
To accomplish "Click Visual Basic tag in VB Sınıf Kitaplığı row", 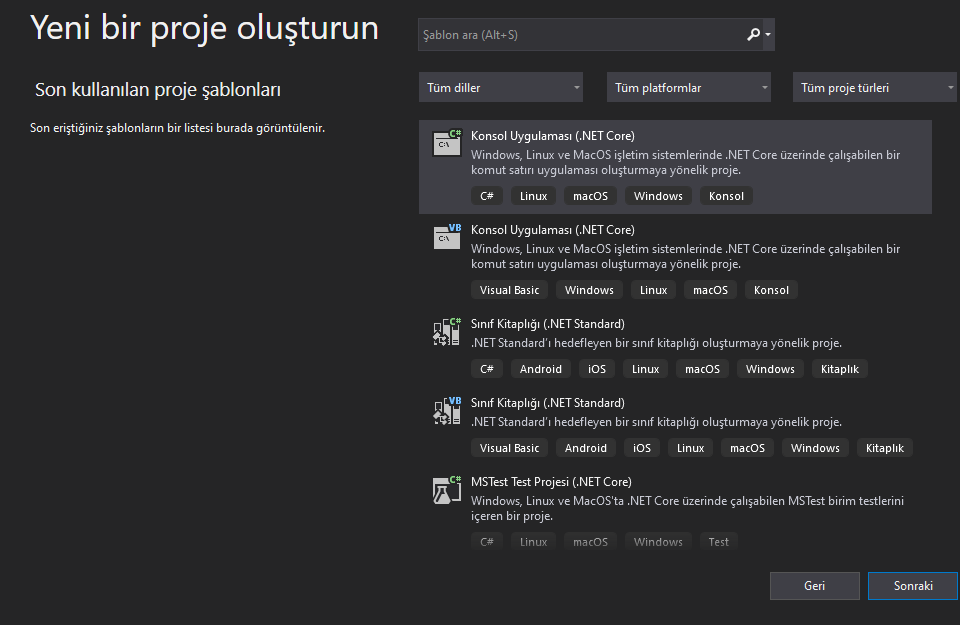I will pyautogui.click(x=509, y=448).
